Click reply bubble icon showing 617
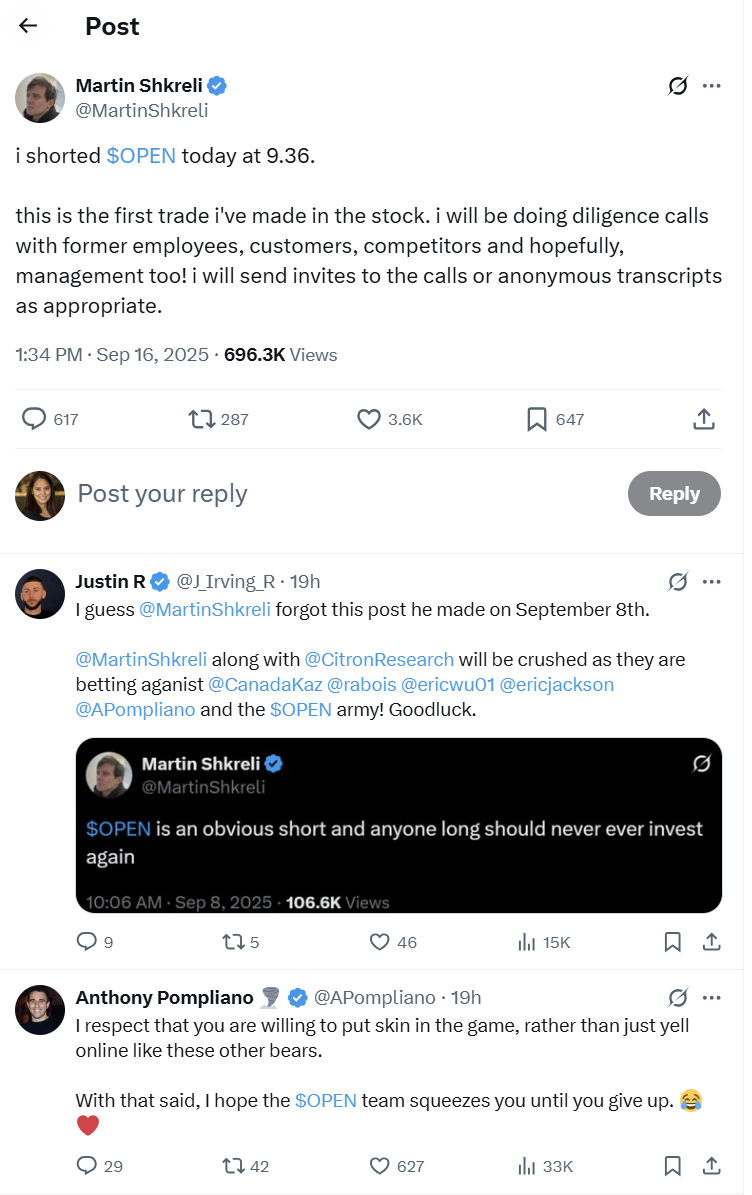The width and height of the screenshot is (752, 1195). click(34, 419)
